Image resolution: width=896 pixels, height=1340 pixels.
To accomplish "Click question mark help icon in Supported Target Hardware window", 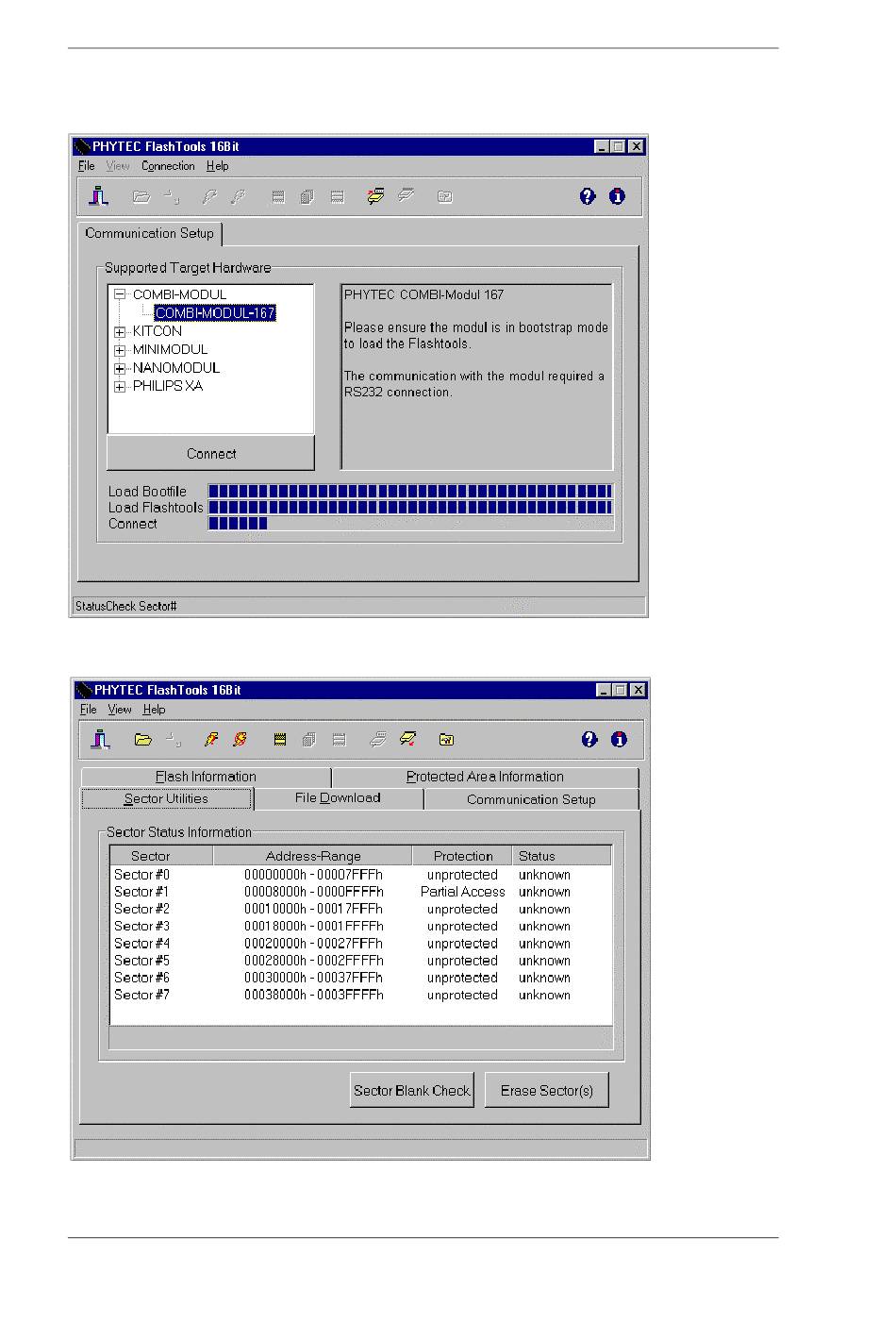I will click(x=588, y=196).
